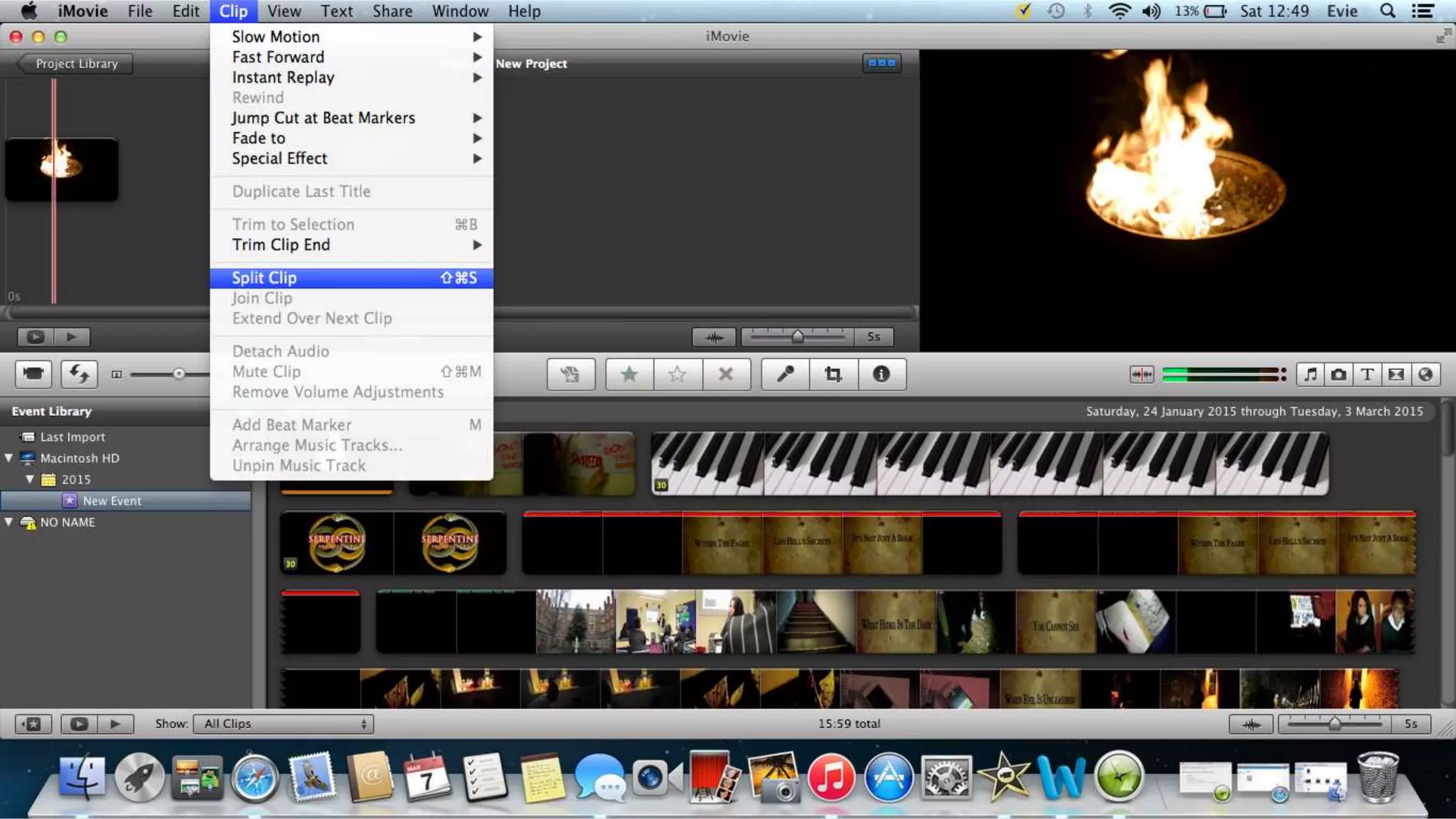The width and height of the screenshot is (1456, 819).
Task: Adjust thumbnail size slider in toolbar
Action: 178,374
